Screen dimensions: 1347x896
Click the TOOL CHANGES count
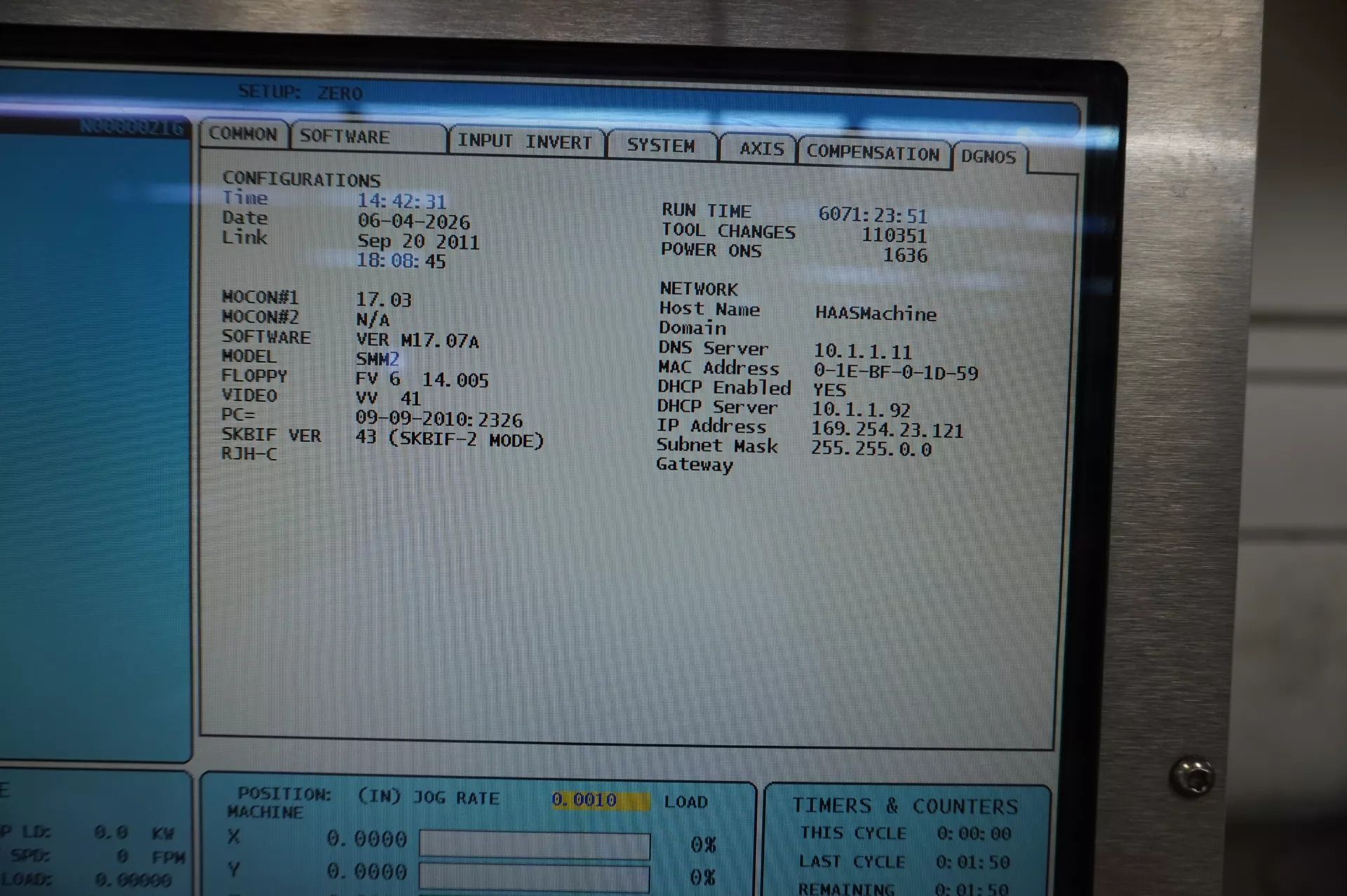(x=894, y=235)
